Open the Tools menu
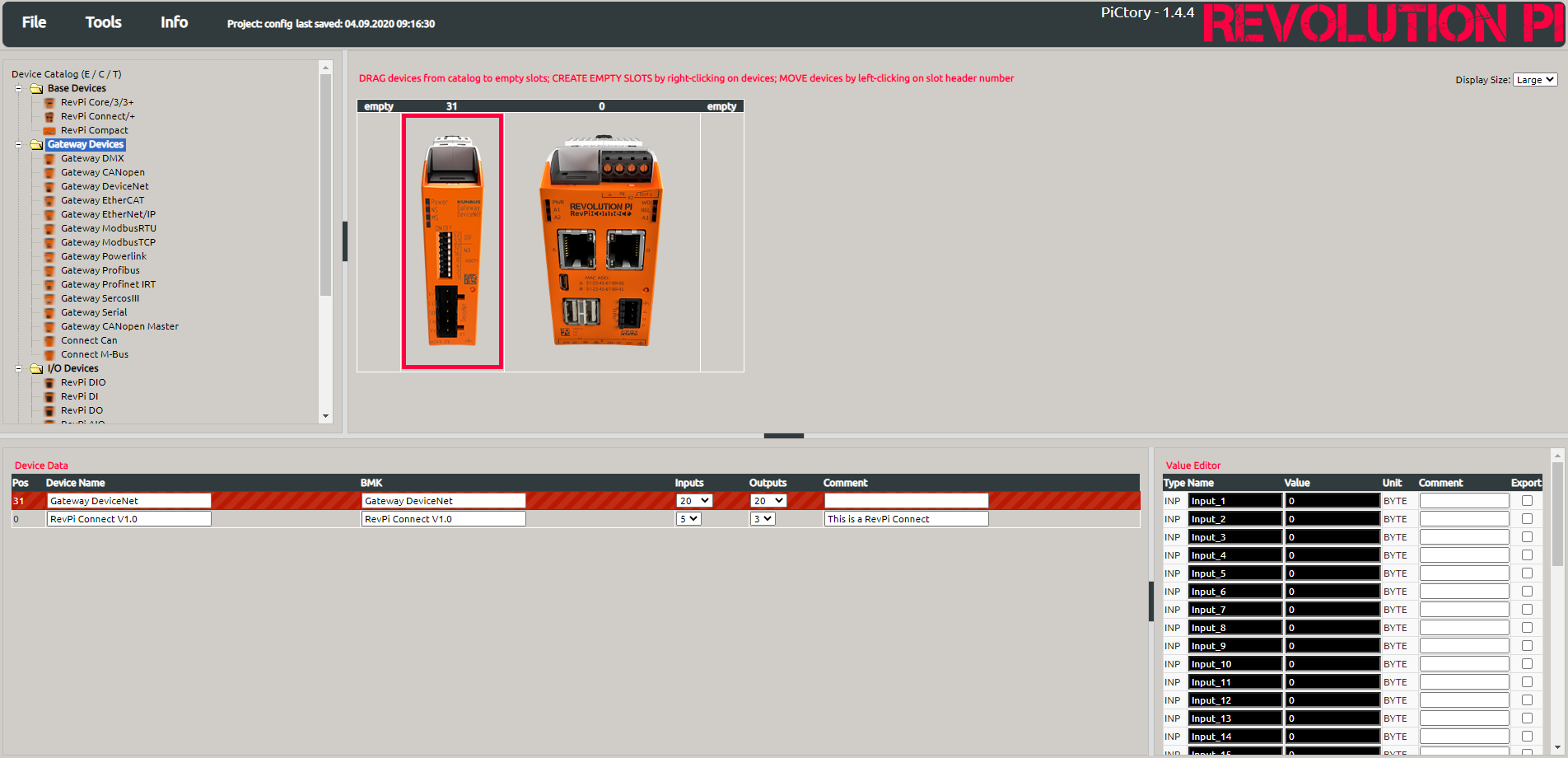Screen dimensions: 1568x758 [x=103, y=22]
